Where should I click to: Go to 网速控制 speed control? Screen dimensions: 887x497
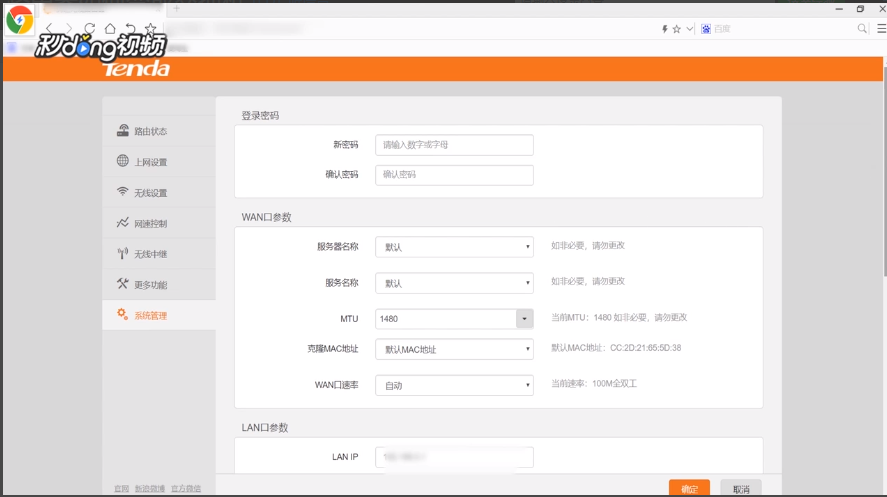[x=150, y=223]
